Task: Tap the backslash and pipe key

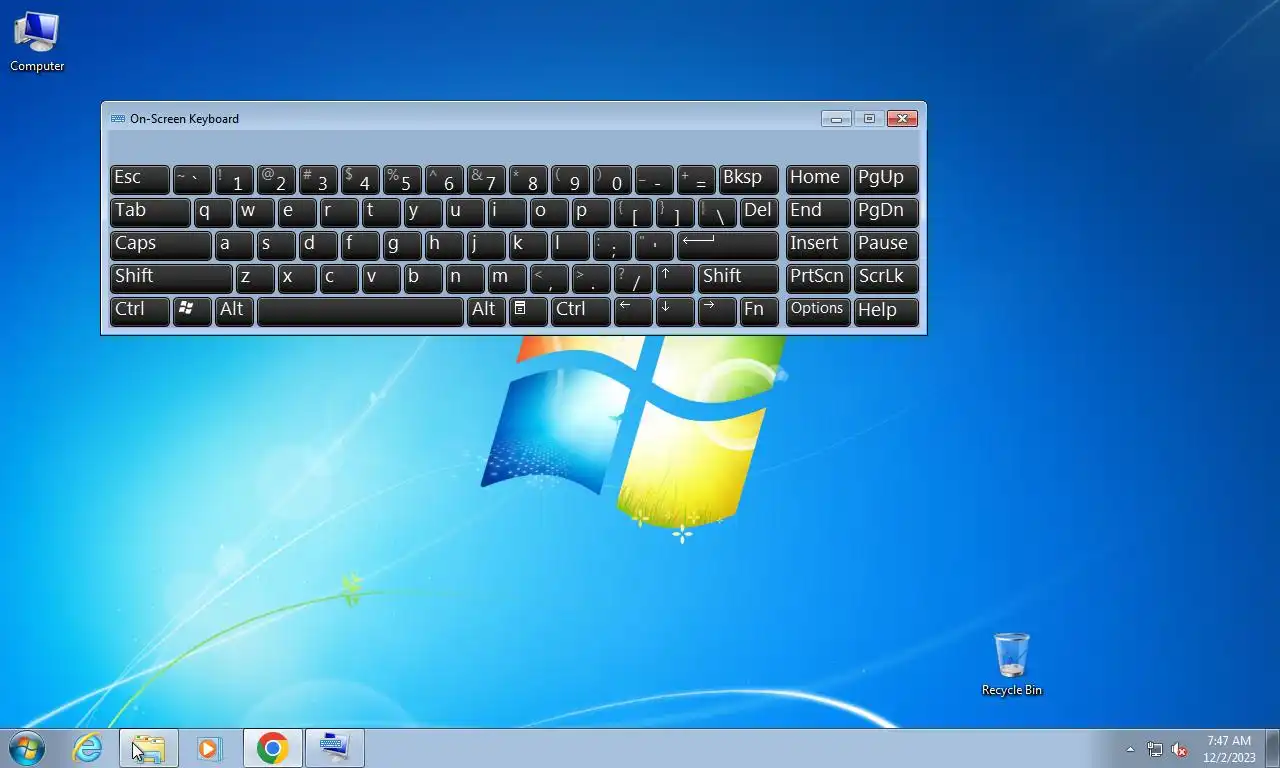Action: (717, 212)
